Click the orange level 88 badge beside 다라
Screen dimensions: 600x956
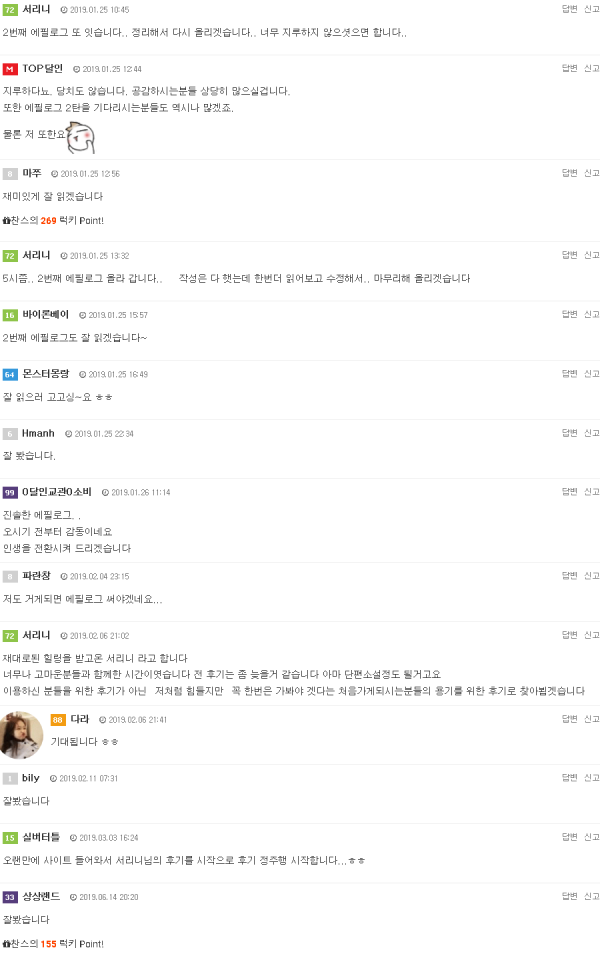(58, 720)
